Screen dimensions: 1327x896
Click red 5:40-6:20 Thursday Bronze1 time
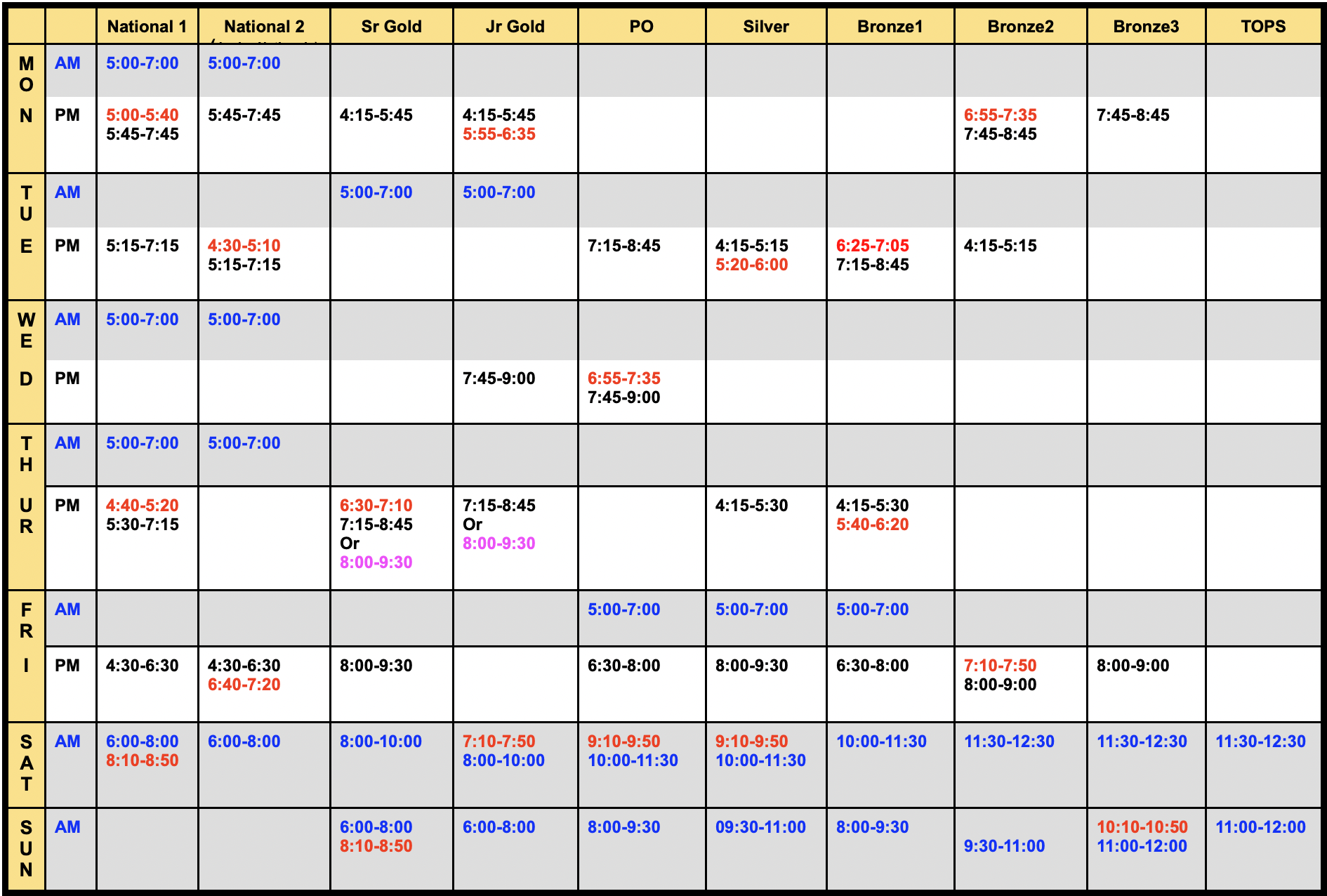tap(872, 525)
